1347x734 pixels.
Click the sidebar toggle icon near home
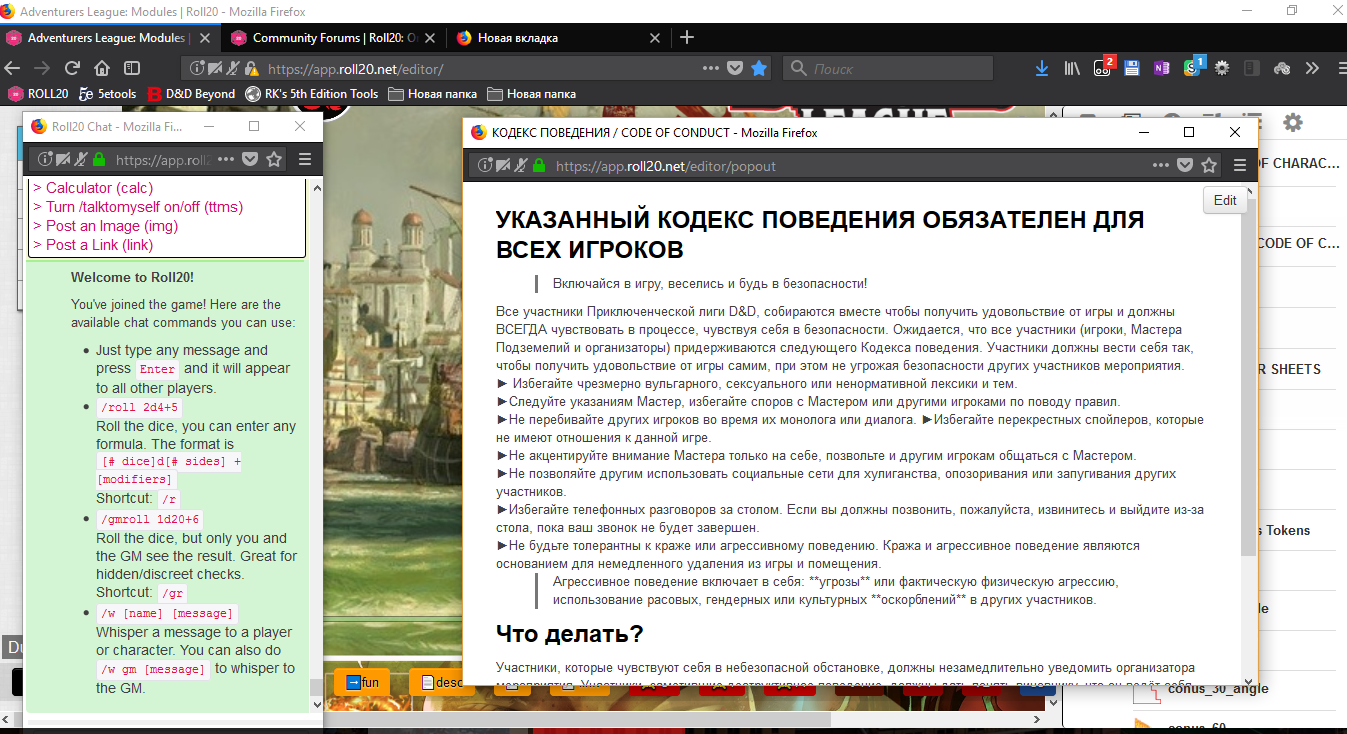click(132, 68)
